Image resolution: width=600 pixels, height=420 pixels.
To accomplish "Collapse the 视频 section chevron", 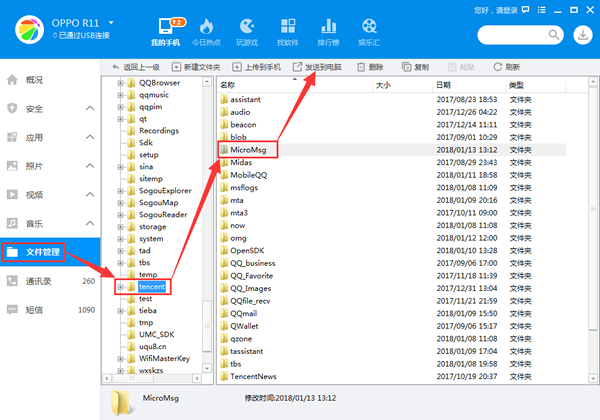I will tap(90, 195).
